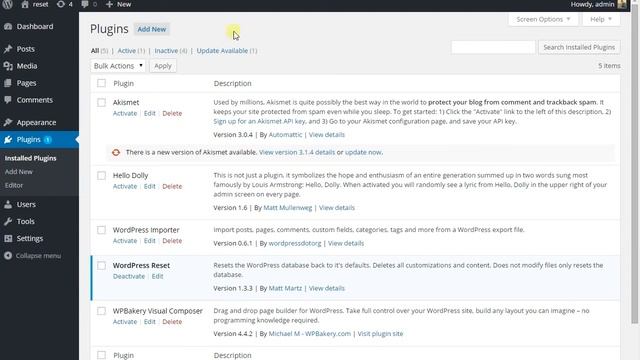Click the plus New icon in admin bar
Screen dimensions: 640x360
click(109, 4)
